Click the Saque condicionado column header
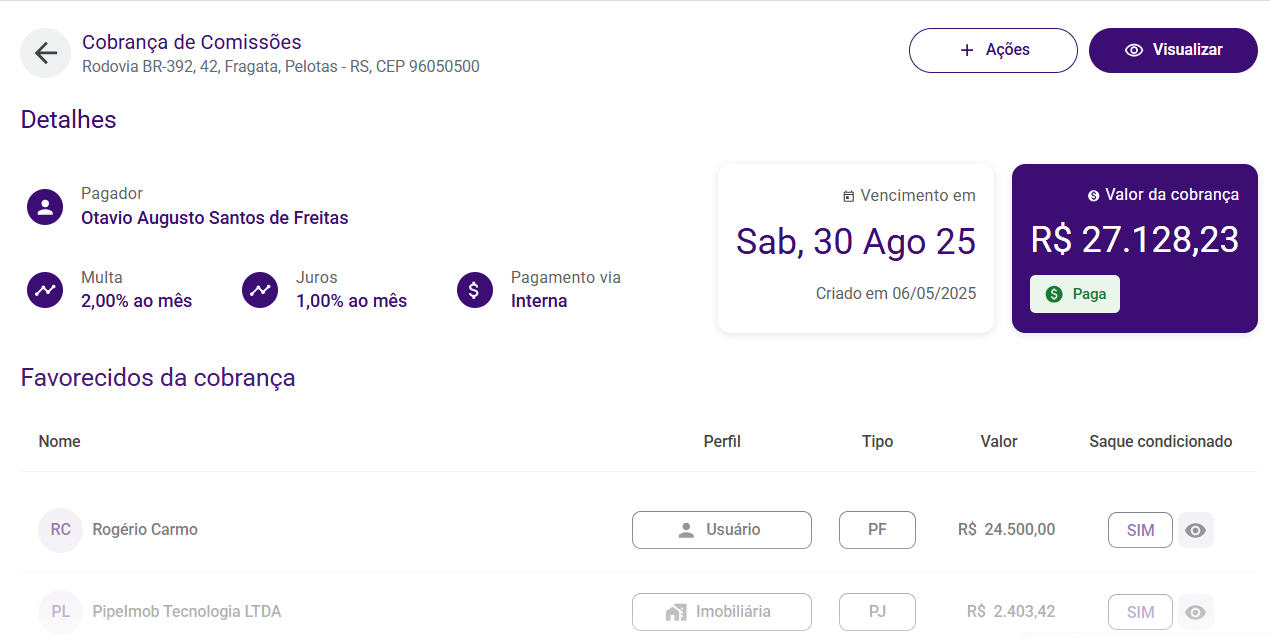The image size is (1270, 639). coord(1160,441)
